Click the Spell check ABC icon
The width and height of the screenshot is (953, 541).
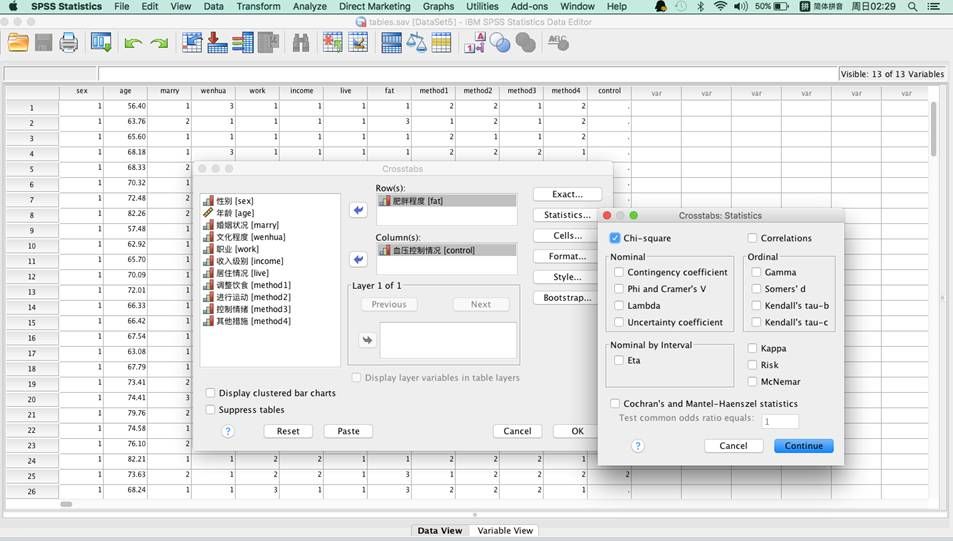(x=558, y=43)
